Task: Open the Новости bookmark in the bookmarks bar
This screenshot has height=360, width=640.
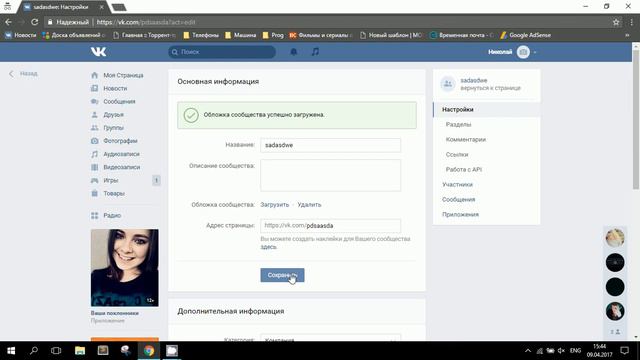Action: 21,35
